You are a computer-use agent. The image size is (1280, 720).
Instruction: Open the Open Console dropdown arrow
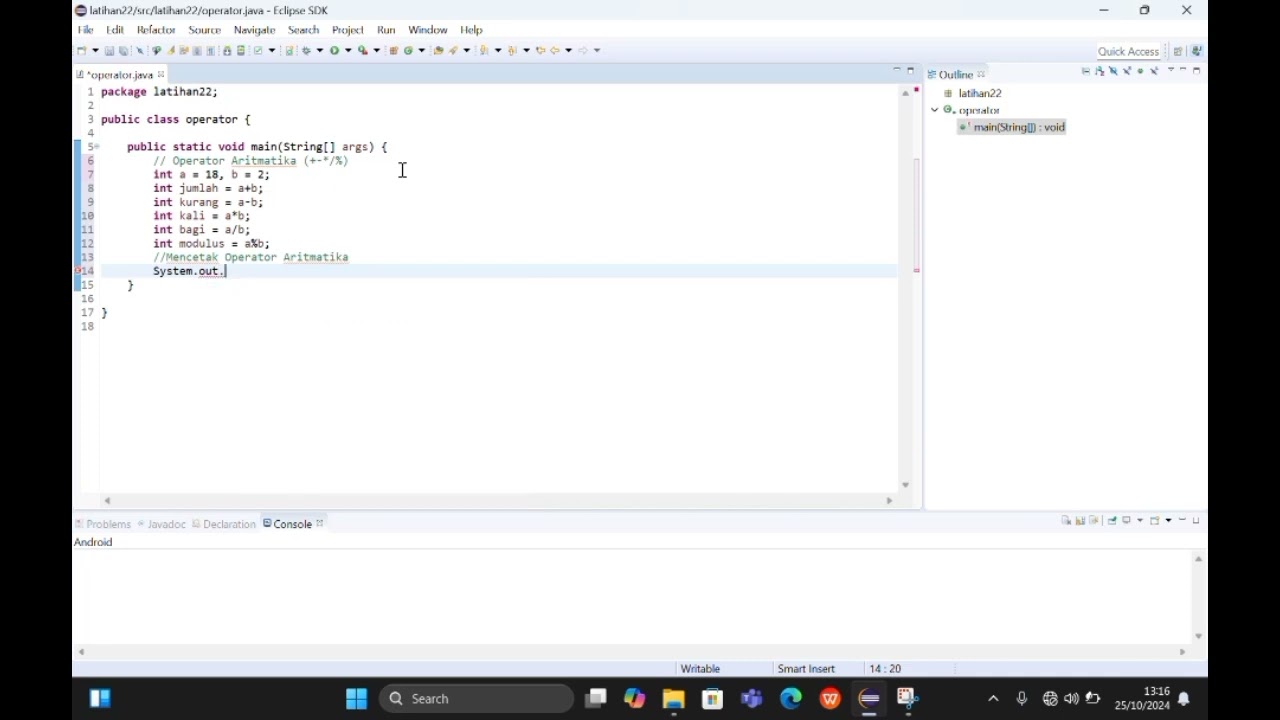1168,520
